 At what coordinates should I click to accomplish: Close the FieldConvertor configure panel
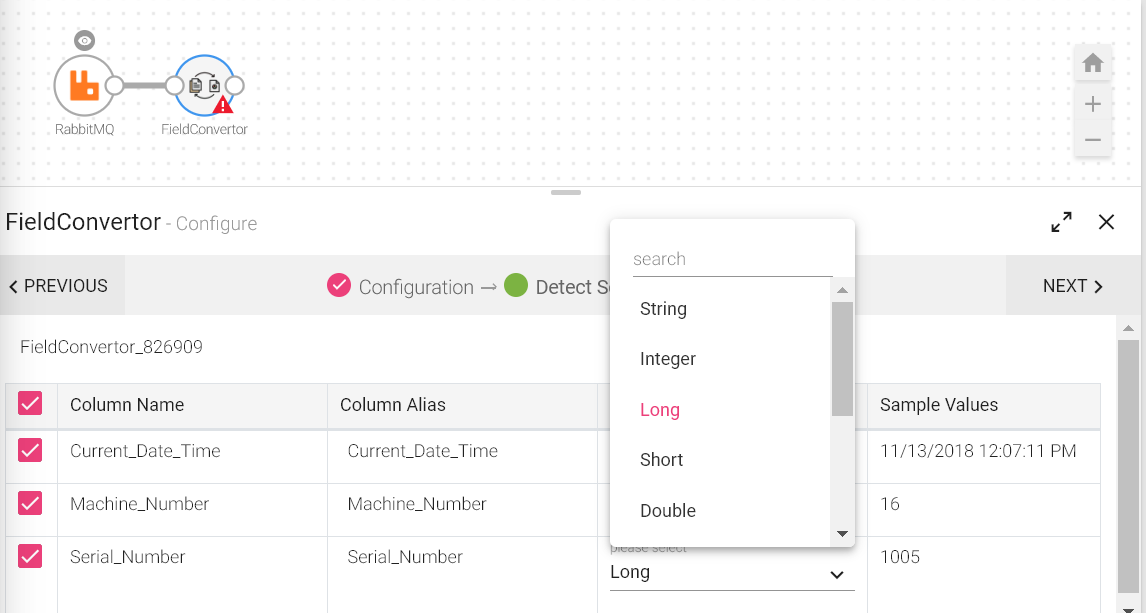click(1106, 222)
